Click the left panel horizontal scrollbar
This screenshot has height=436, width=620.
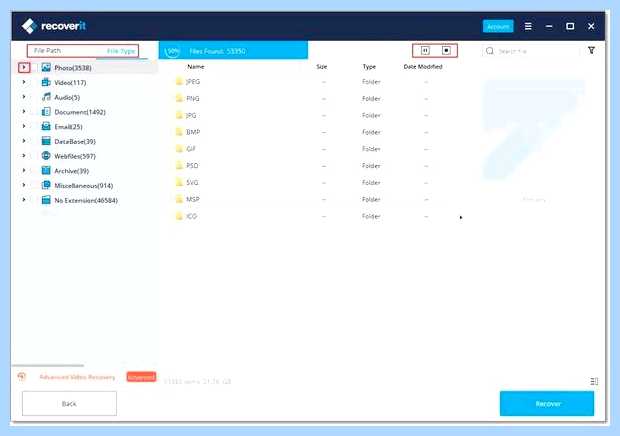coord(48,366)
